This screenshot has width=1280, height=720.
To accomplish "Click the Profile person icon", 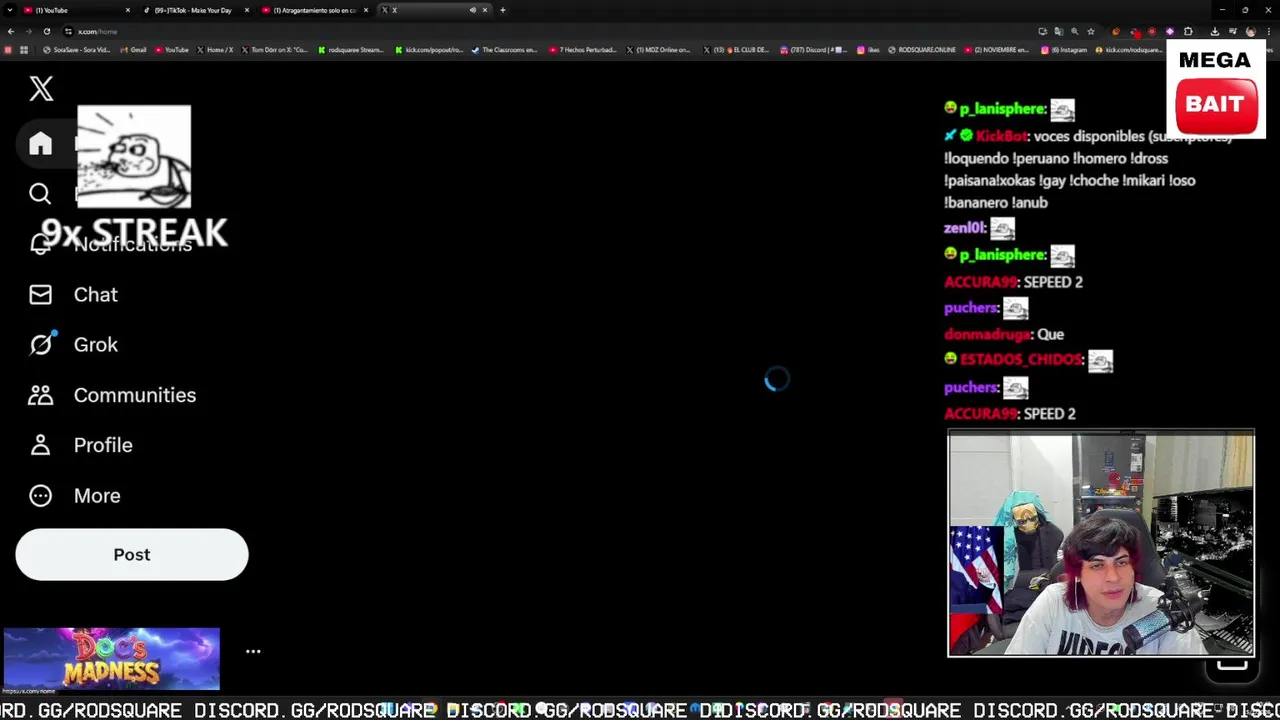I will [40, 445].
